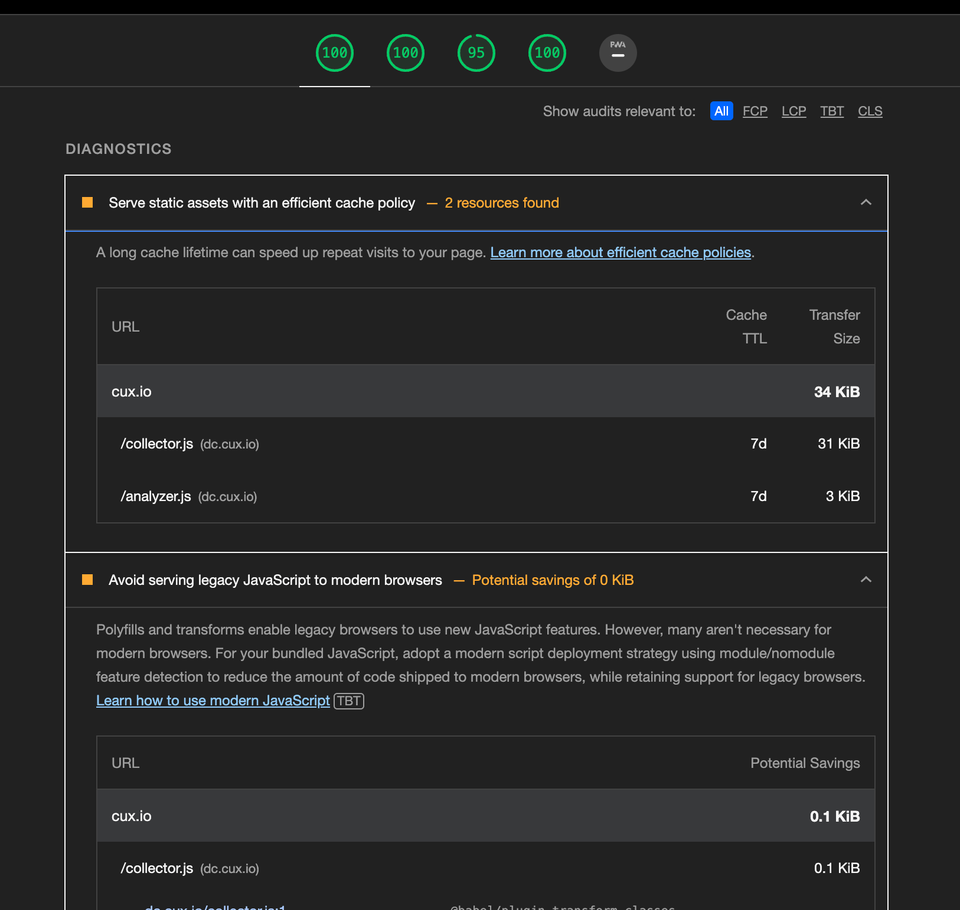The width and height of the screenshot is (960, 910).
Task: Switch the audit filter to LCP
Action: tap(793, 111)
